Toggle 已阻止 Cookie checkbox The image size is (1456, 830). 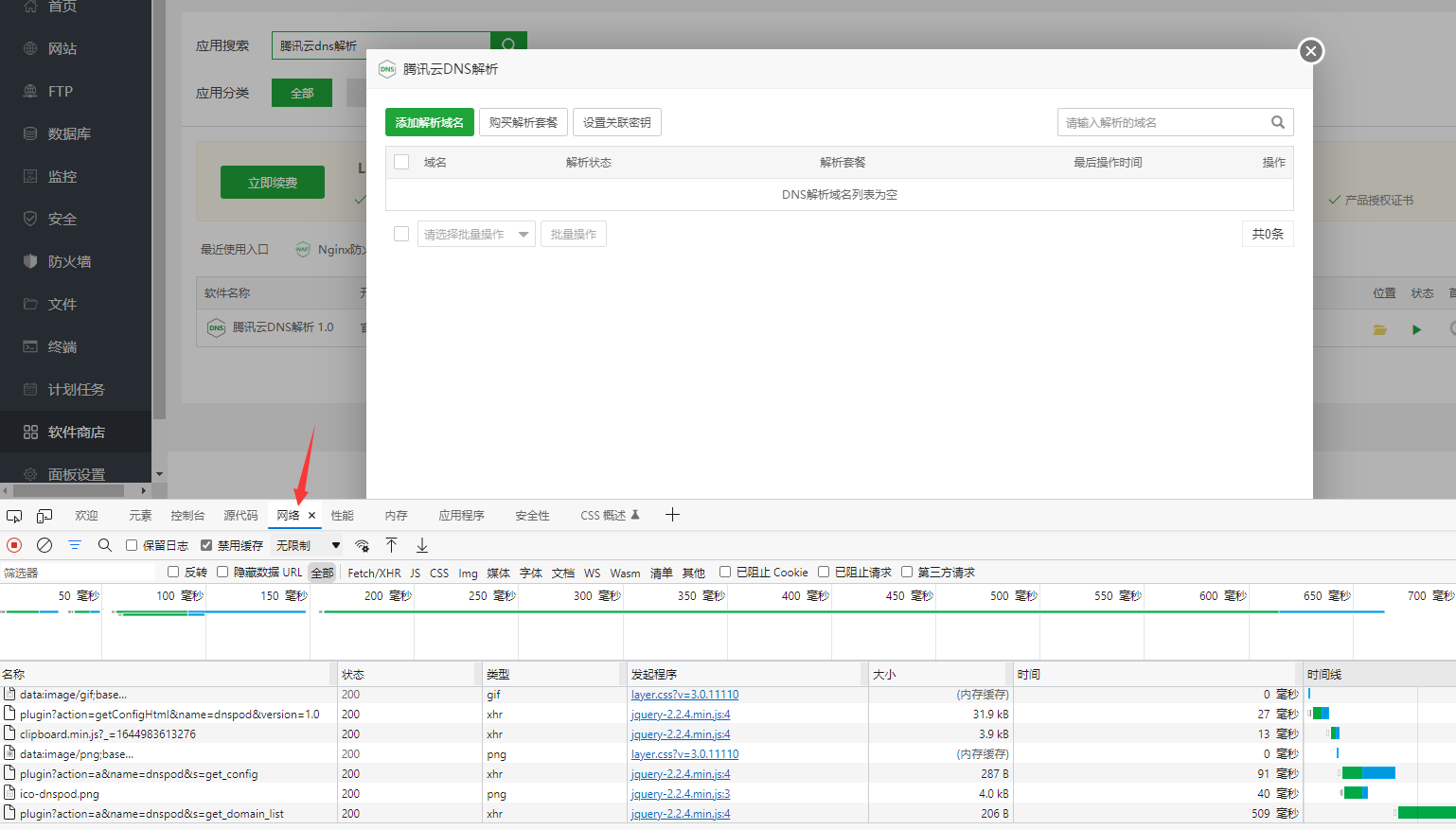[725, 572]
